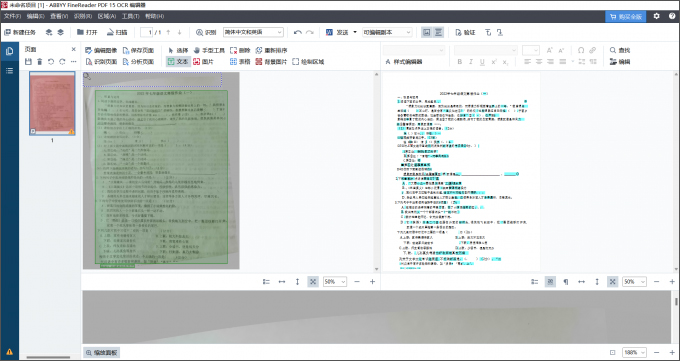
Task: Start recognition with the 识别 button
Action: coord(206,33)
